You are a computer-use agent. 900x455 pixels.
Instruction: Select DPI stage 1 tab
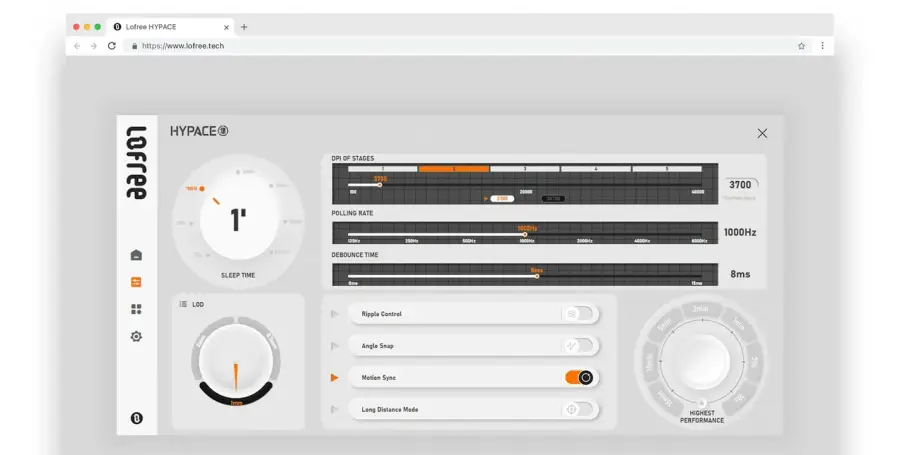coord(382,169)
